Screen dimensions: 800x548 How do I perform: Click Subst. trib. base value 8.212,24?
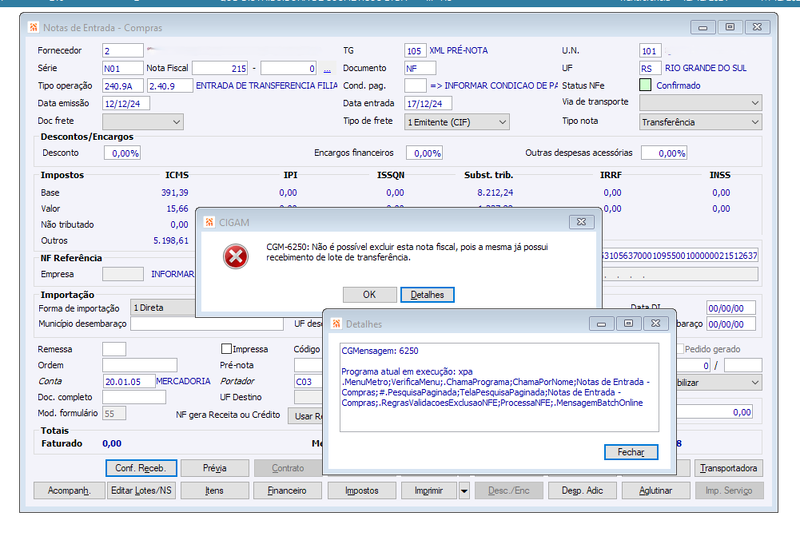495,193
